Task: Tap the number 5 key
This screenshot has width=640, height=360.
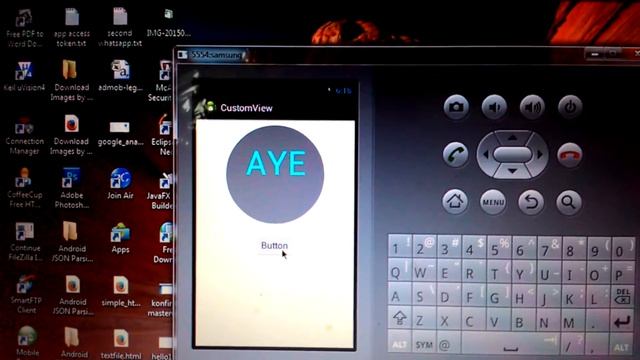Action: coord(498,246)
